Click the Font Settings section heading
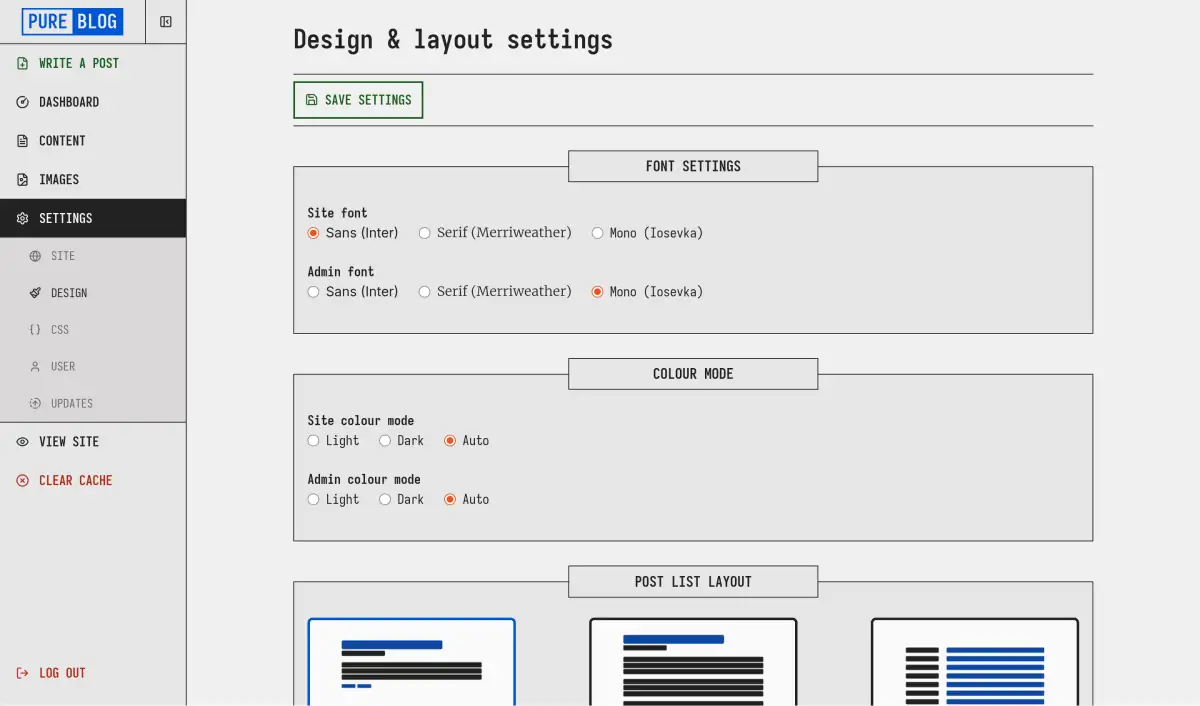 (693, 166)
